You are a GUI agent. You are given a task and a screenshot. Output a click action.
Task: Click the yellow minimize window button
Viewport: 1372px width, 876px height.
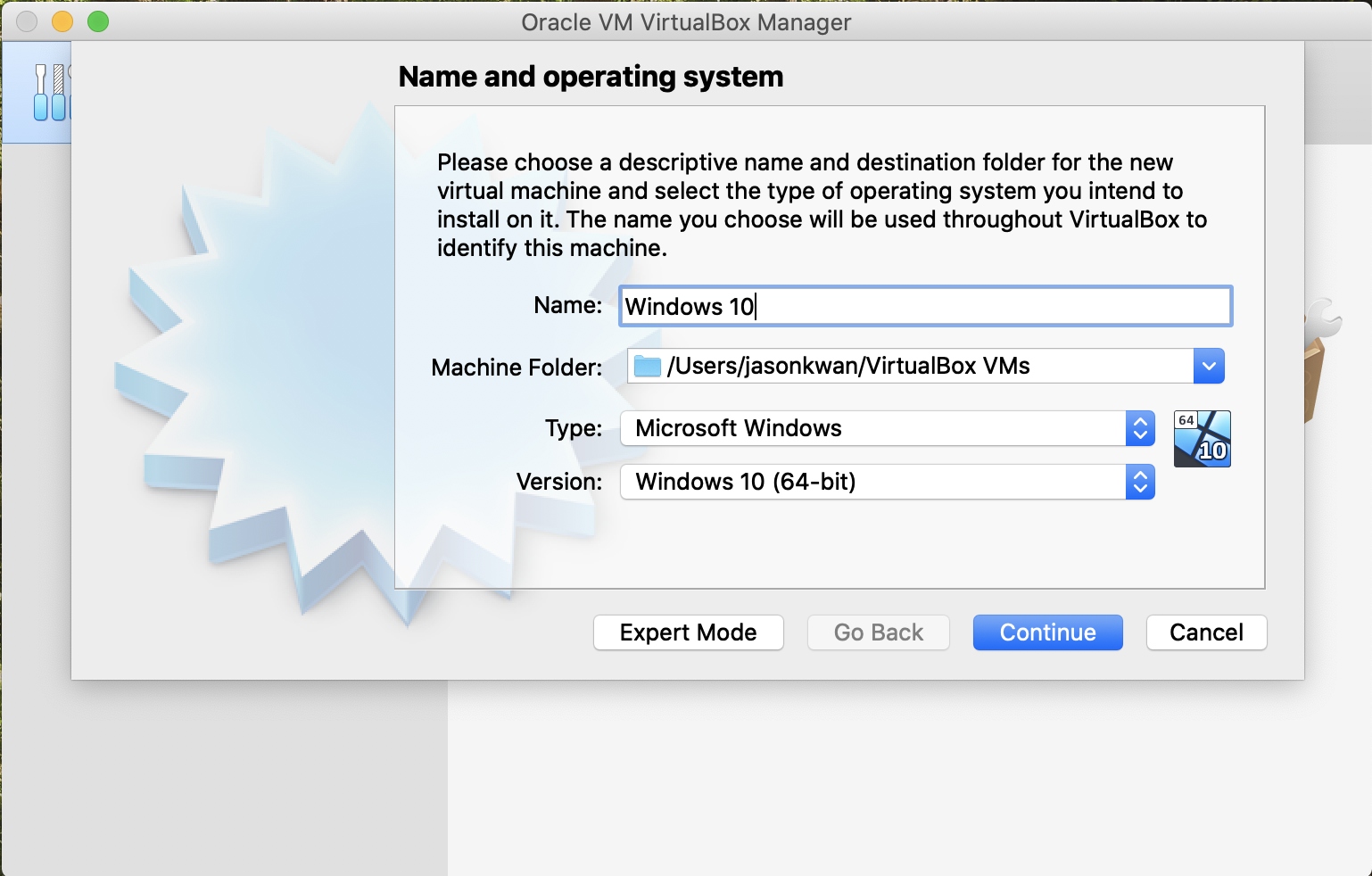62,21
